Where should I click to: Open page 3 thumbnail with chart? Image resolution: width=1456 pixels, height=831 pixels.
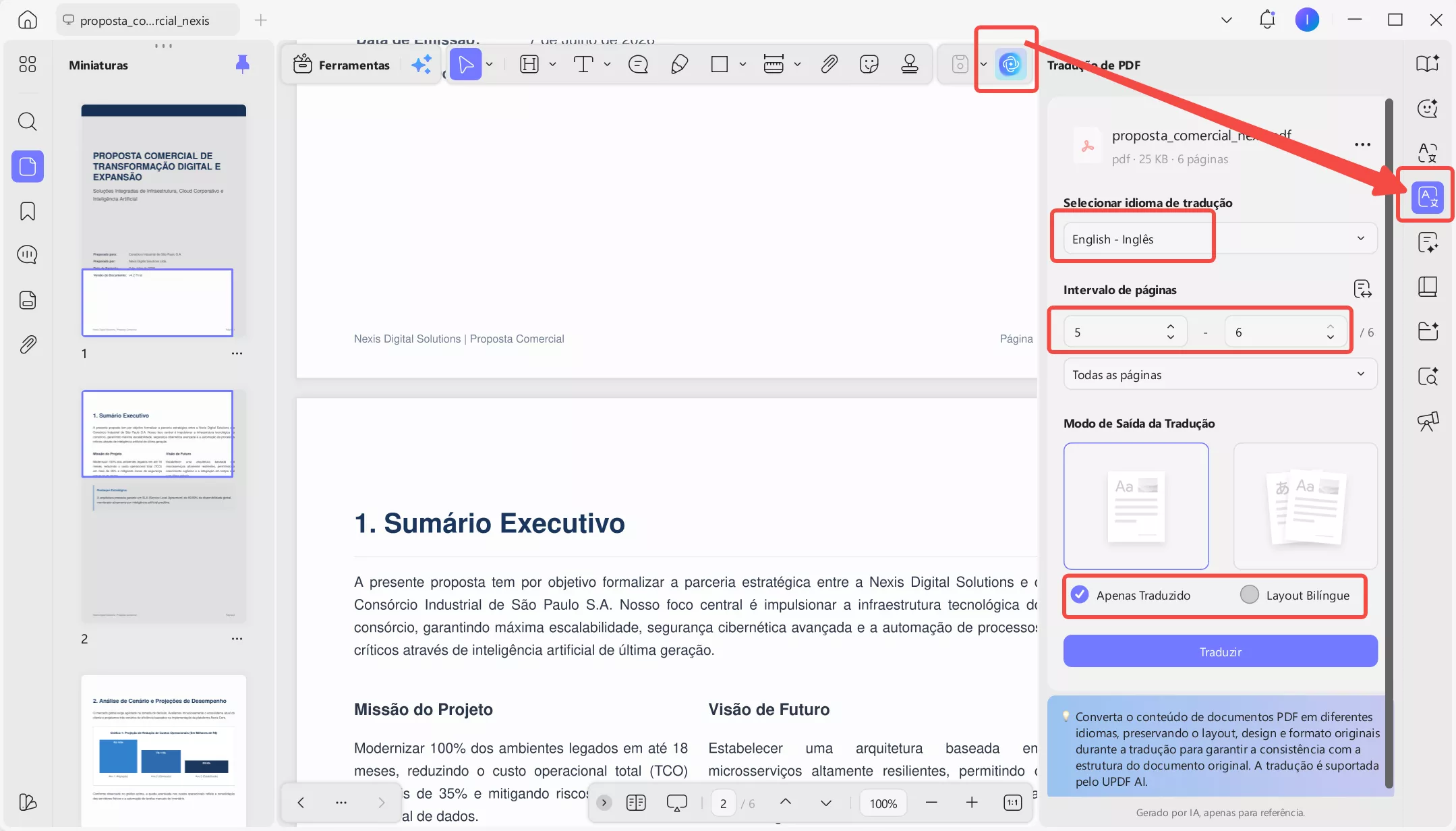pyautogui.click(x=164, y=751)
